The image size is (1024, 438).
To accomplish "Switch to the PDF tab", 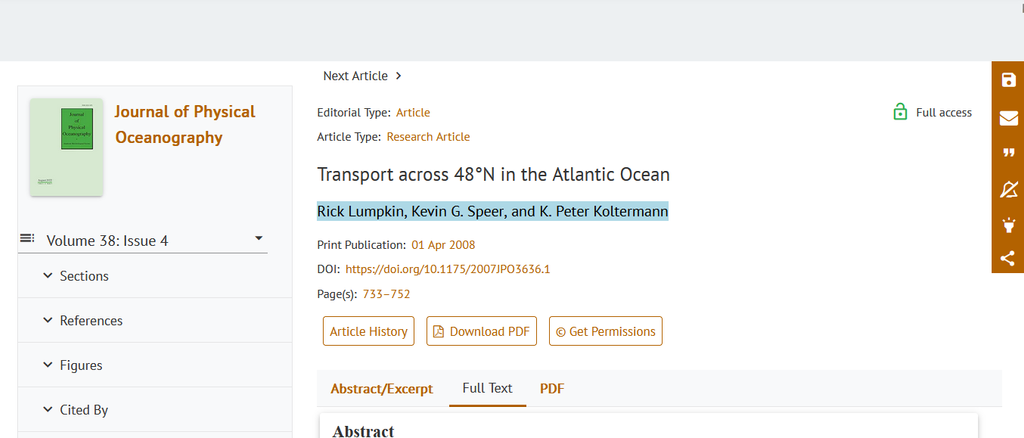I will coord(552,388).
